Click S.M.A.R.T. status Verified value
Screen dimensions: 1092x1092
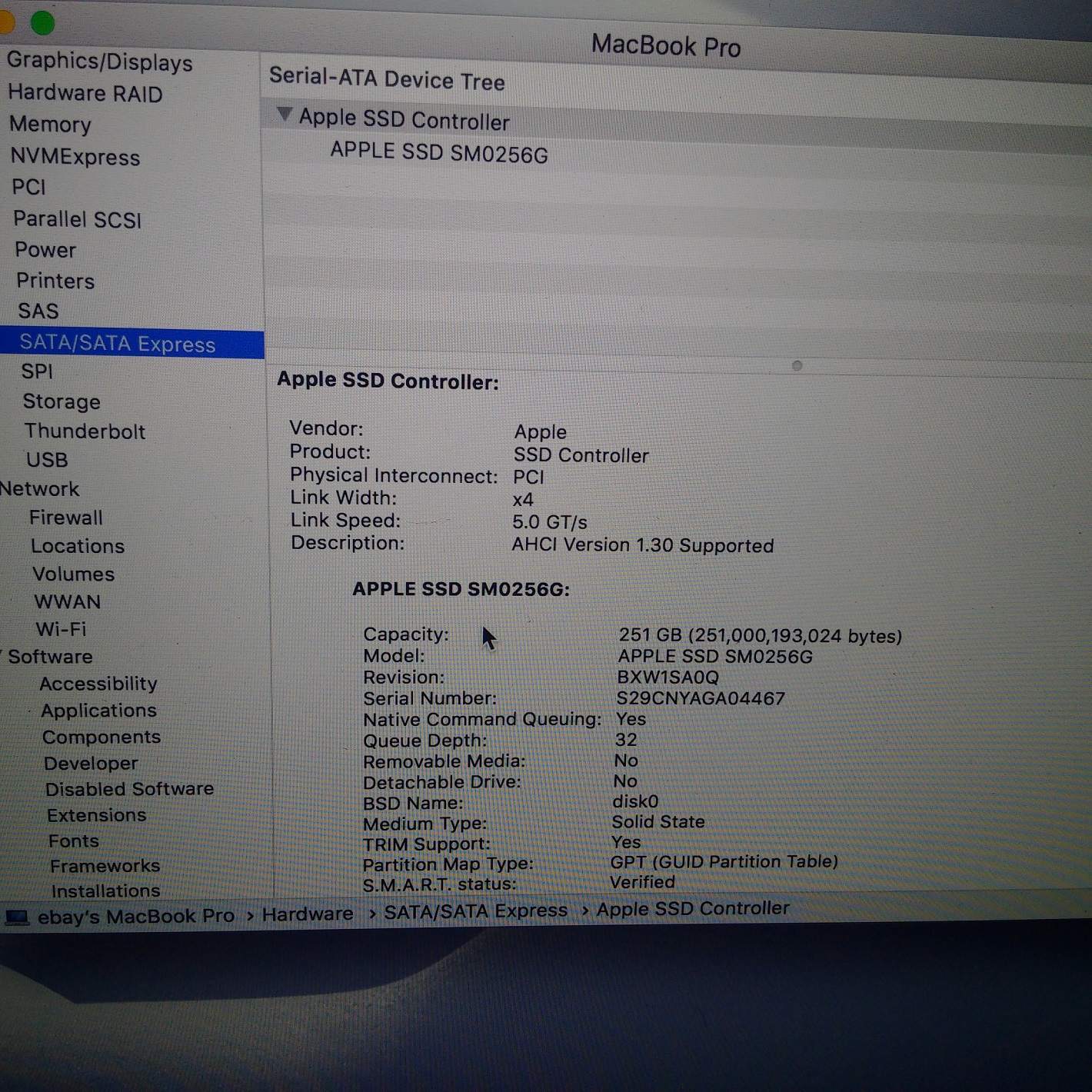(642, 882)
